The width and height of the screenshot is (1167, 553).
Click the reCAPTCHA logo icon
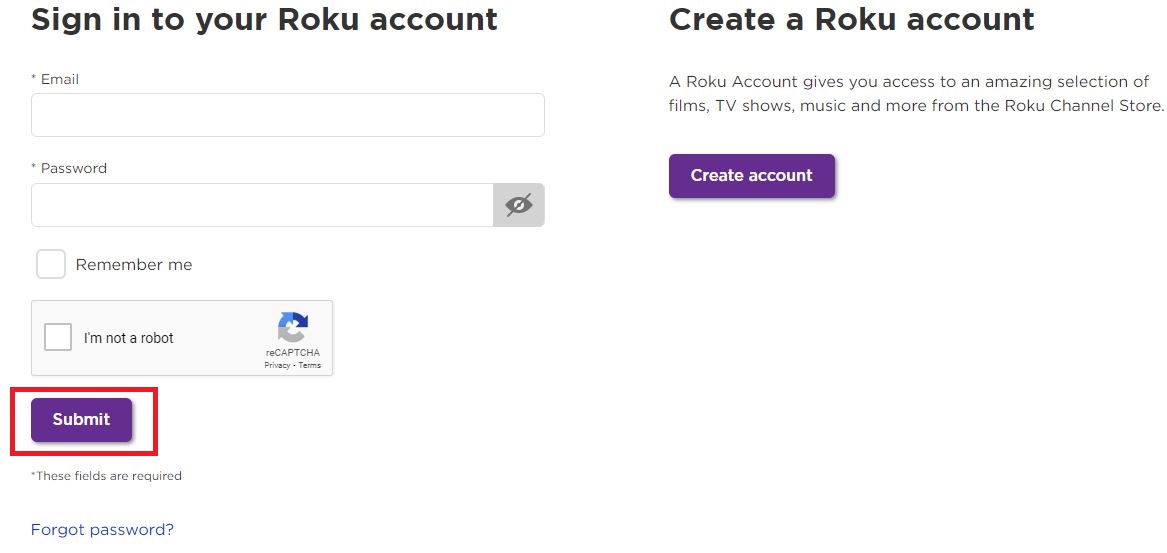[x=293, y=327]
